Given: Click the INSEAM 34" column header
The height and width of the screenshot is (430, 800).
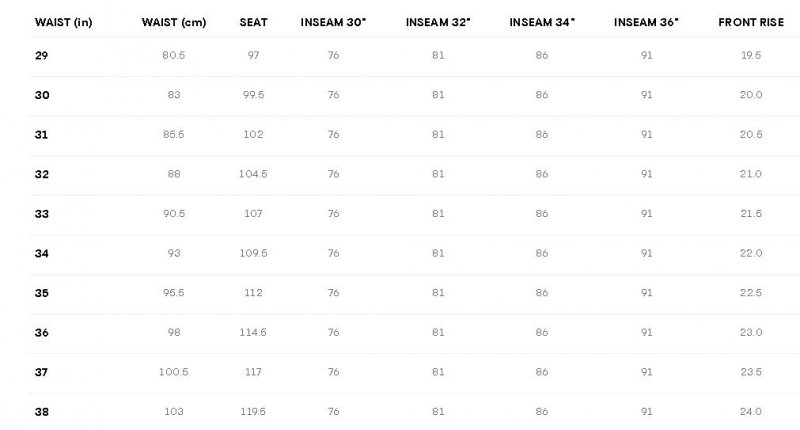Looking at the screenshot, I should click(542, 22).
